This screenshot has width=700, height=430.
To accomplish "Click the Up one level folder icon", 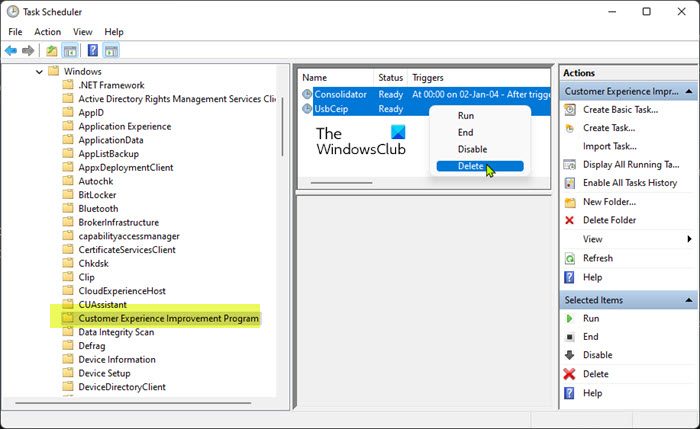I will click(52, 50).
